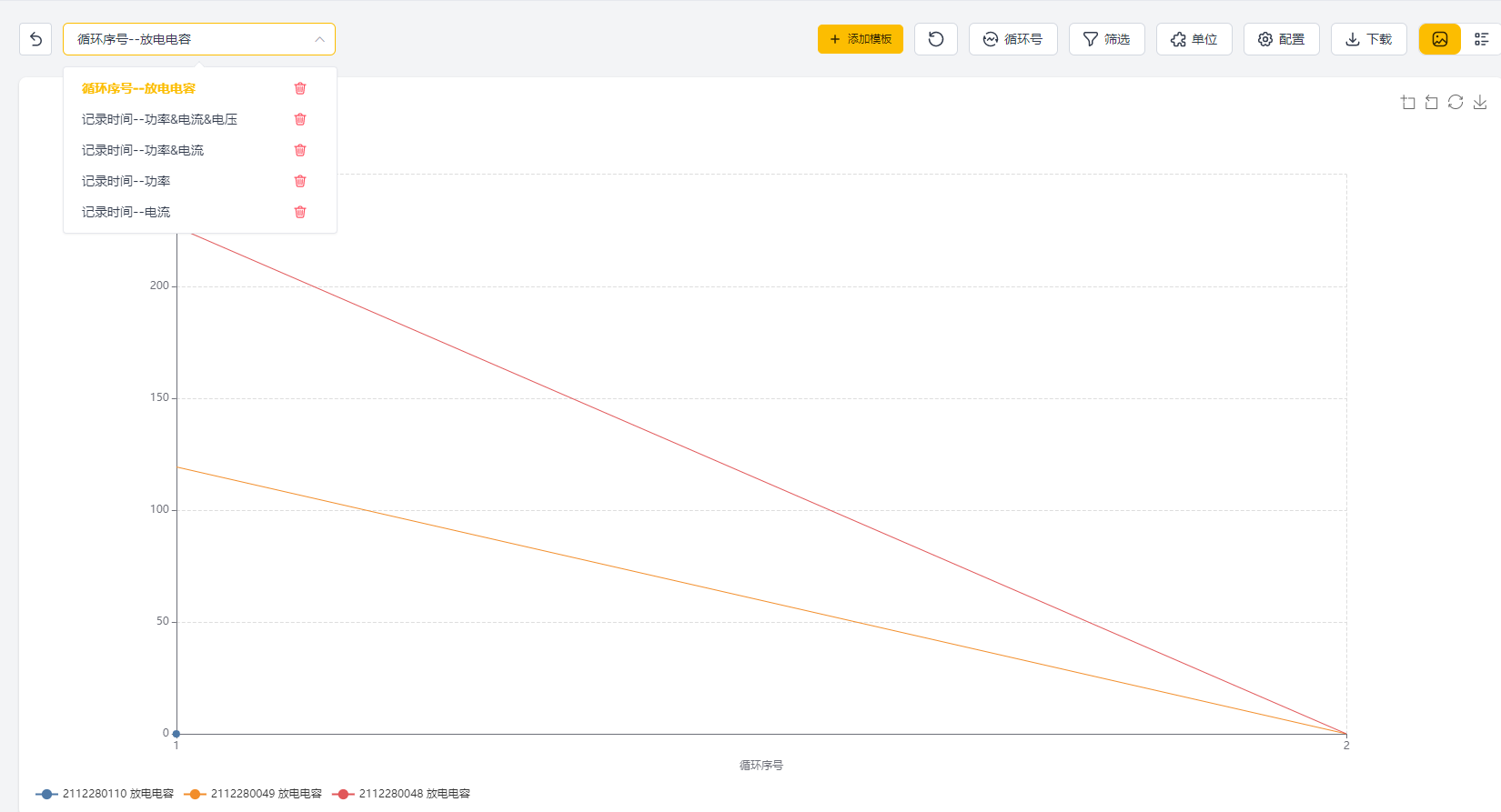The image size is (1501, 812).
Task: Click the chart restore refresh icon
Action: click(1456, 102)
